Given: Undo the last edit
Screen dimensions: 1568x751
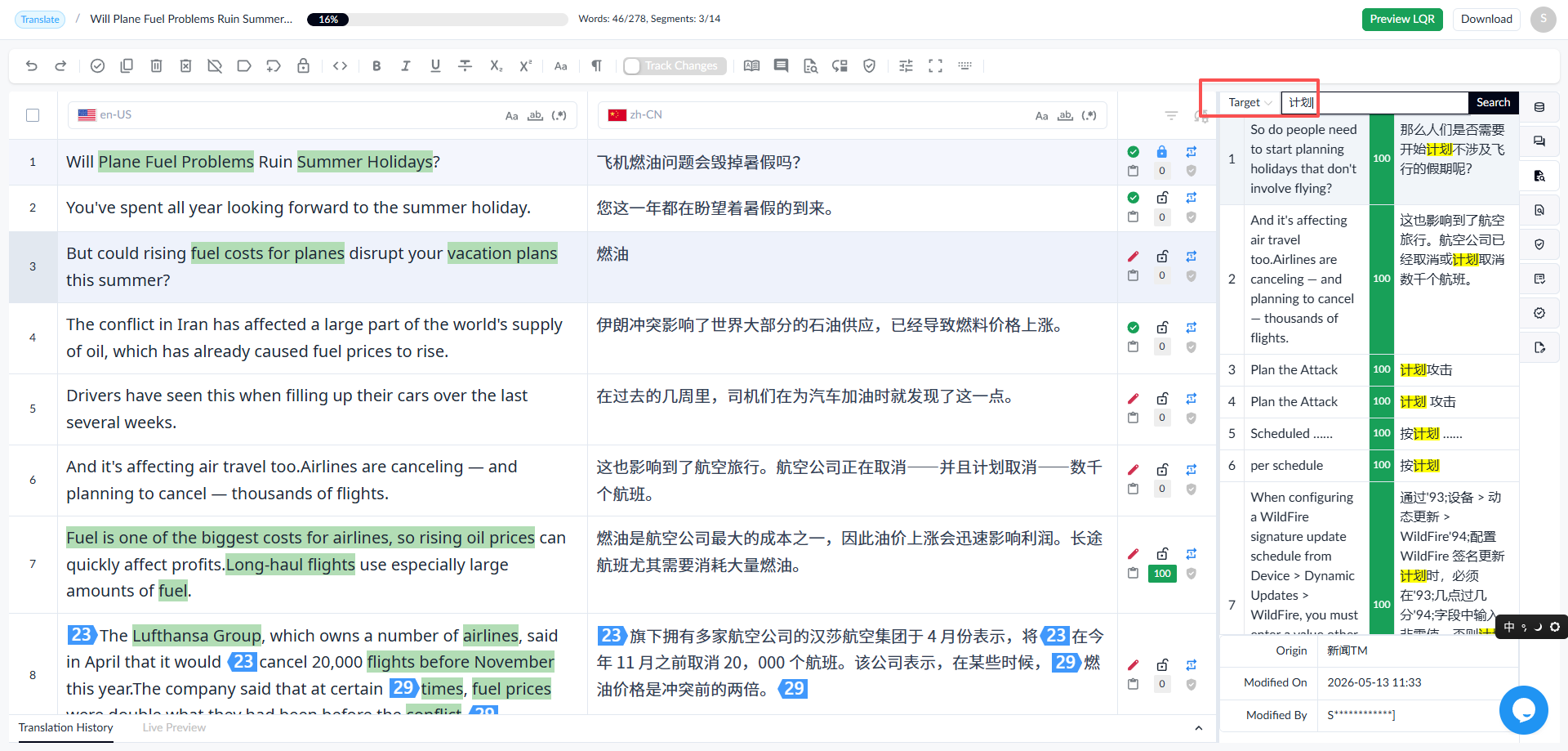Looking at the screenshot, I should point(32,66).
